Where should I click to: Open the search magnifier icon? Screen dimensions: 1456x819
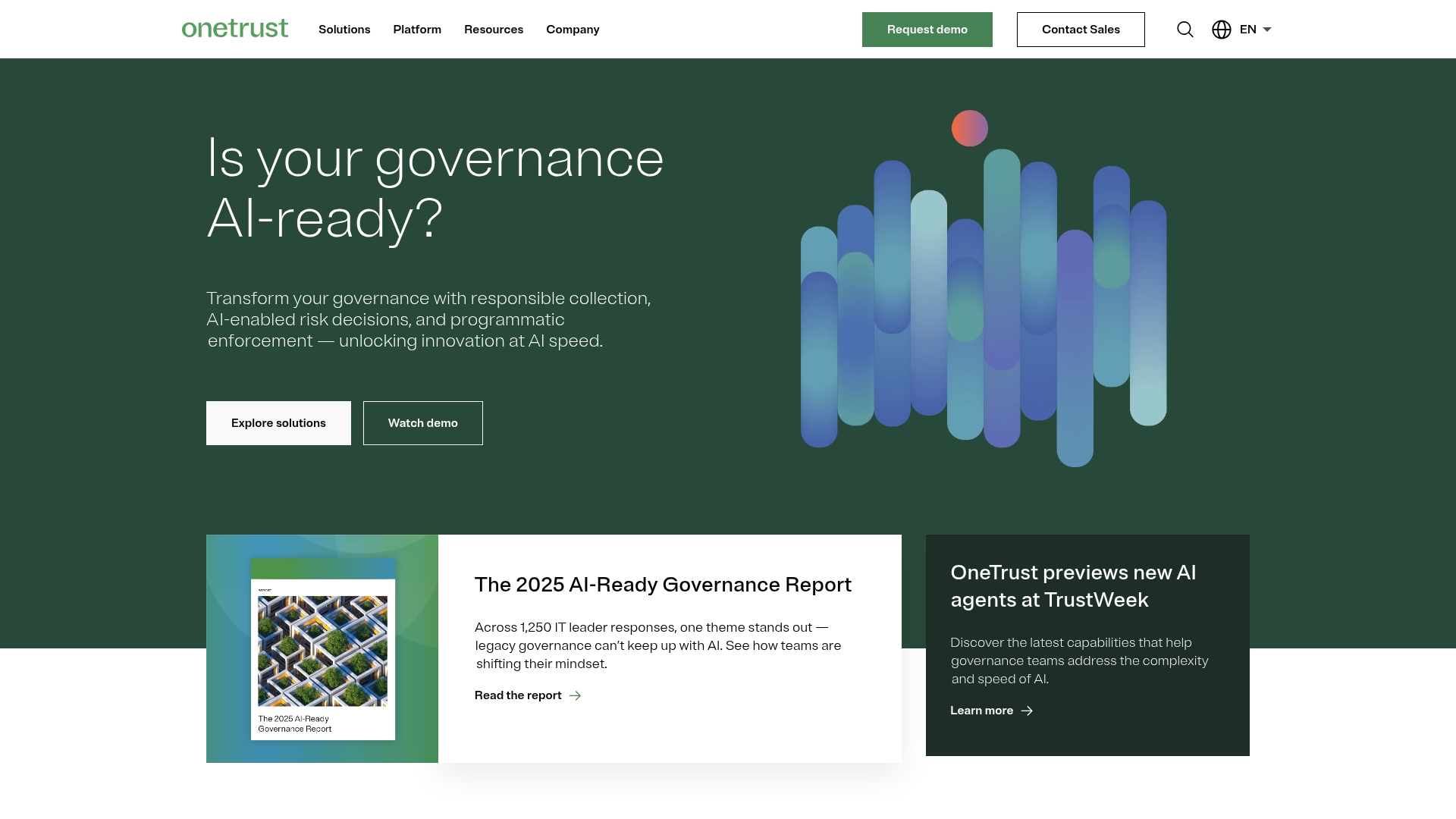[x=1185, y=30]
